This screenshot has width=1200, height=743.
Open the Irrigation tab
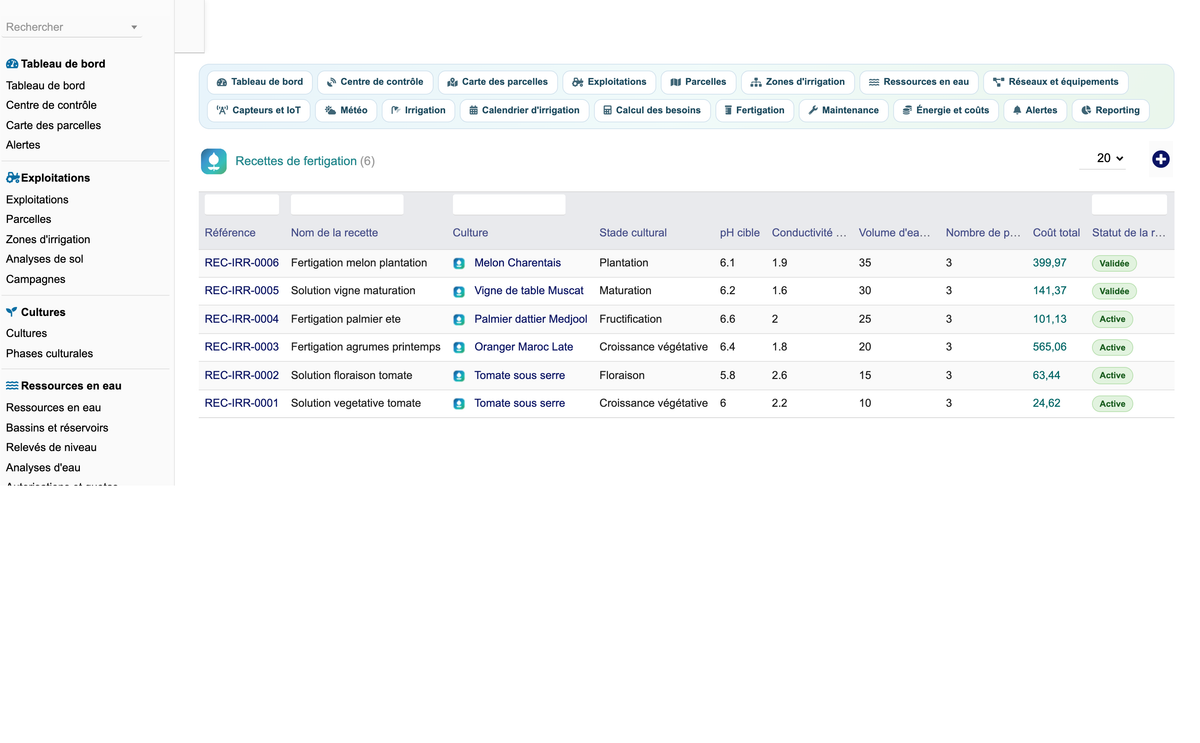point(419,110)
